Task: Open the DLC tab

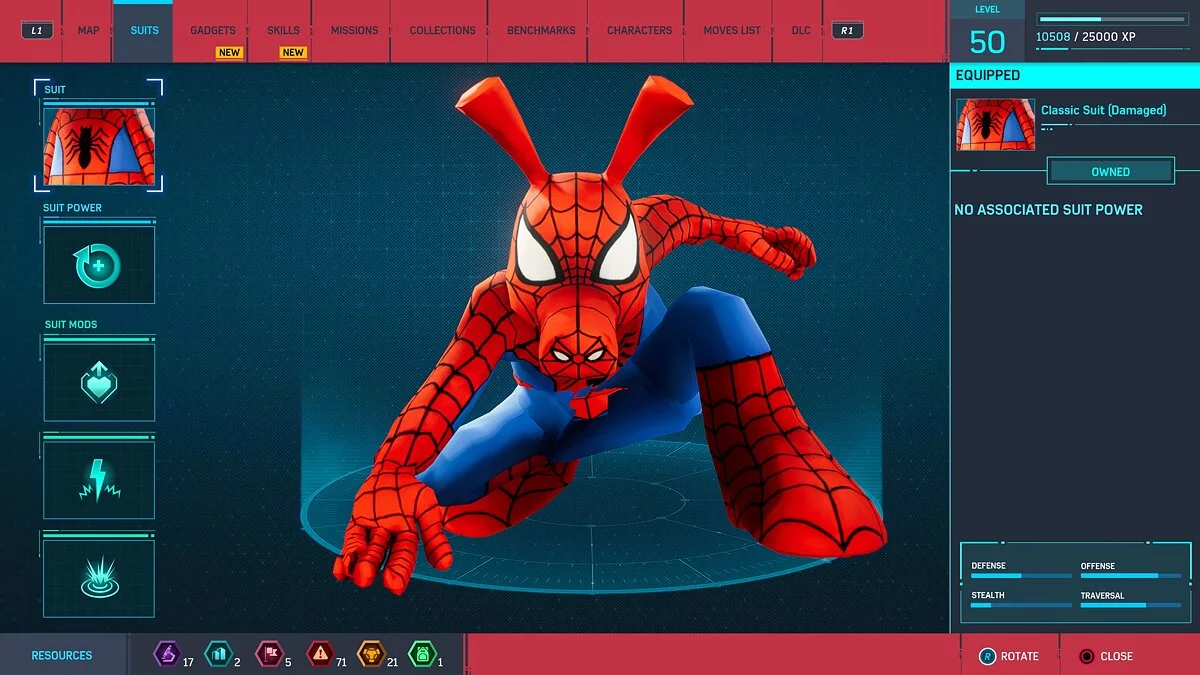Action: [x=799, y=29]
